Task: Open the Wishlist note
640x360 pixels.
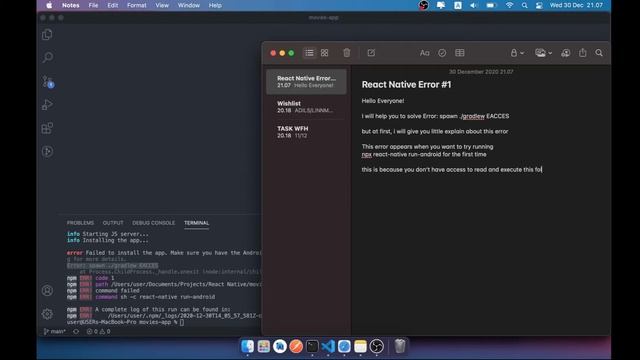Action: pos(306,107)
